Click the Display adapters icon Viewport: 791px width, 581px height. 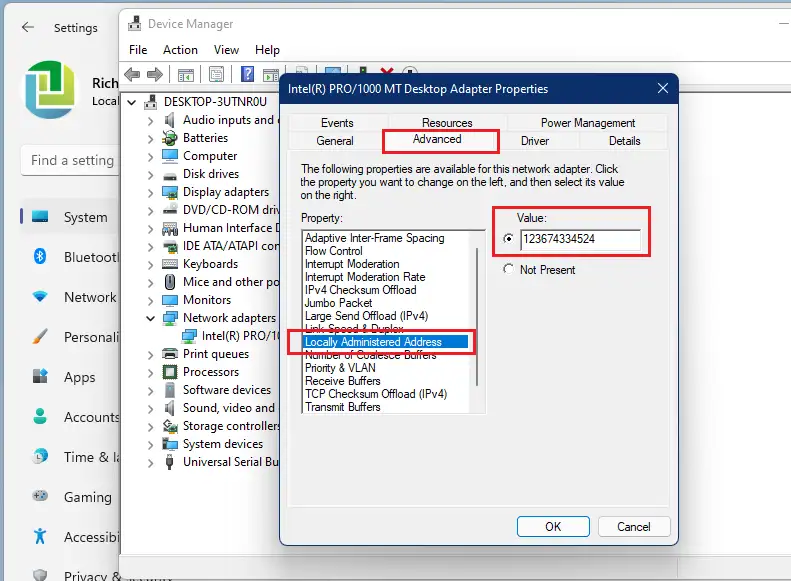point(170,192)
